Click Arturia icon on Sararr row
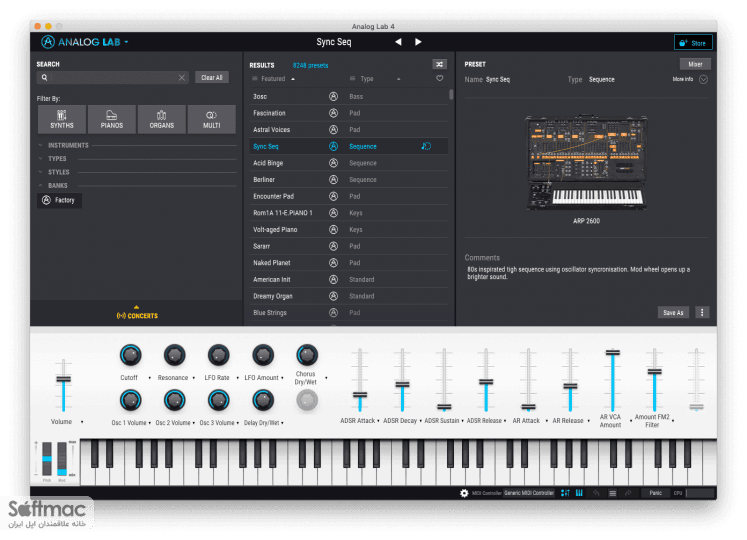Viewport: 747px width, 540px height. point(333,246)
